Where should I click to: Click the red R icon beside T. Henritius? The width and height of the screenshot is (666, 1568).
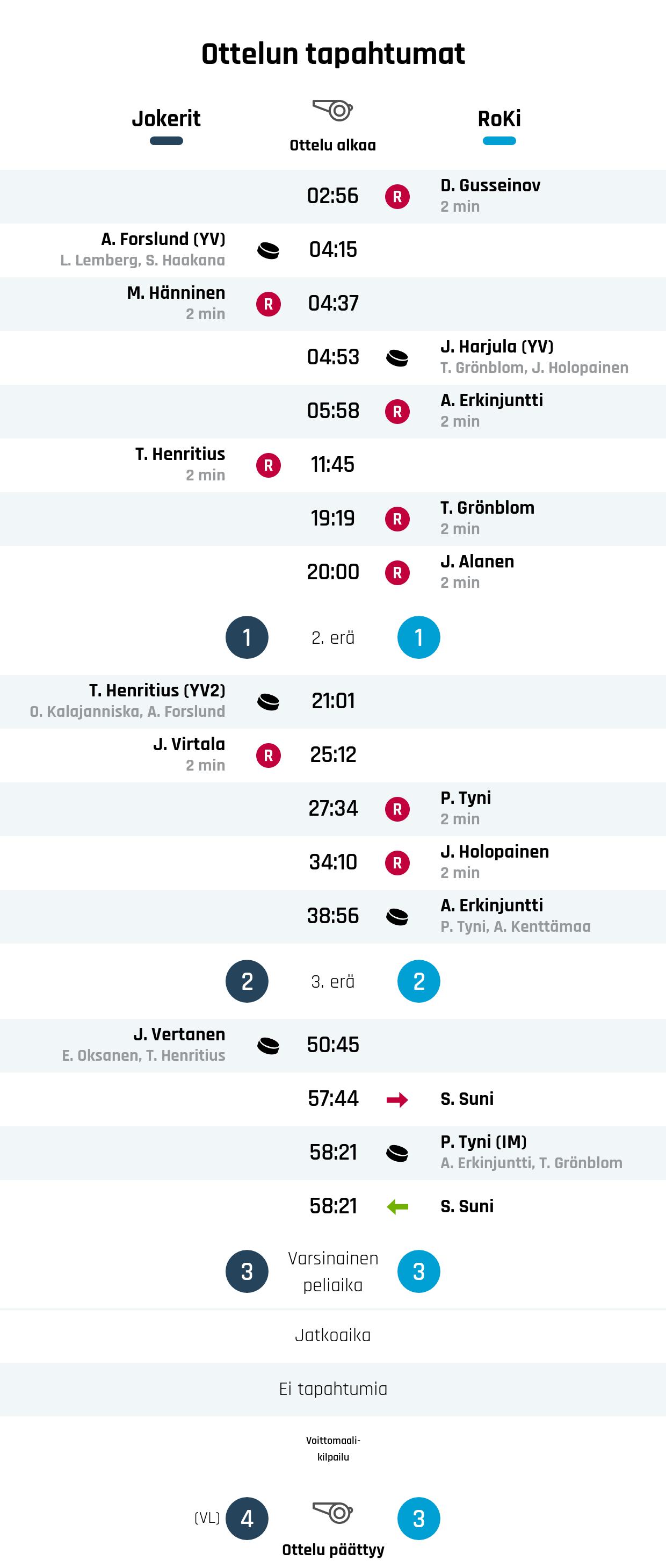click(x=268, y=465)
